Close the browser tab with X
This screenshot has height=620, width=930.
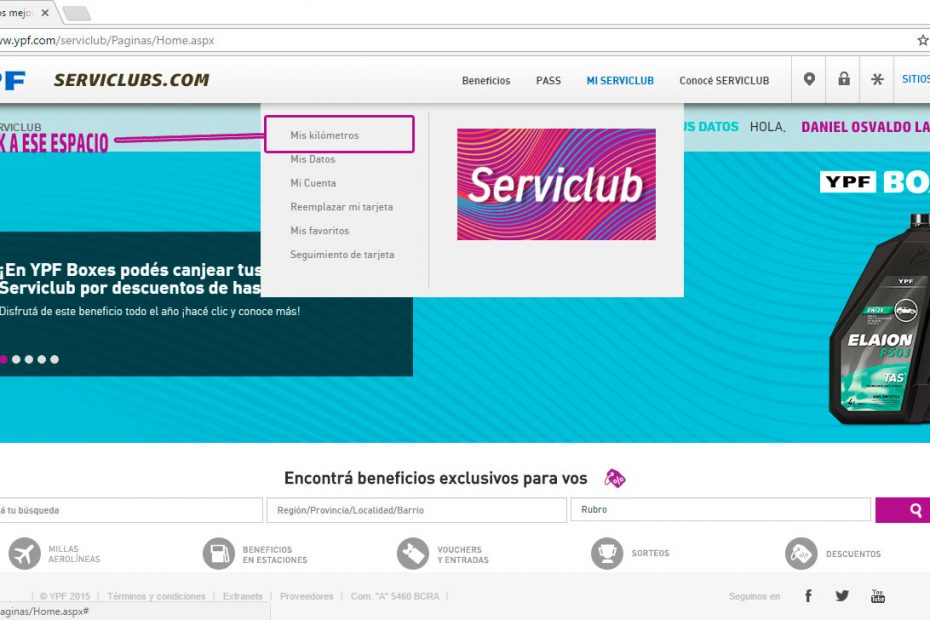tap(45, 12)
